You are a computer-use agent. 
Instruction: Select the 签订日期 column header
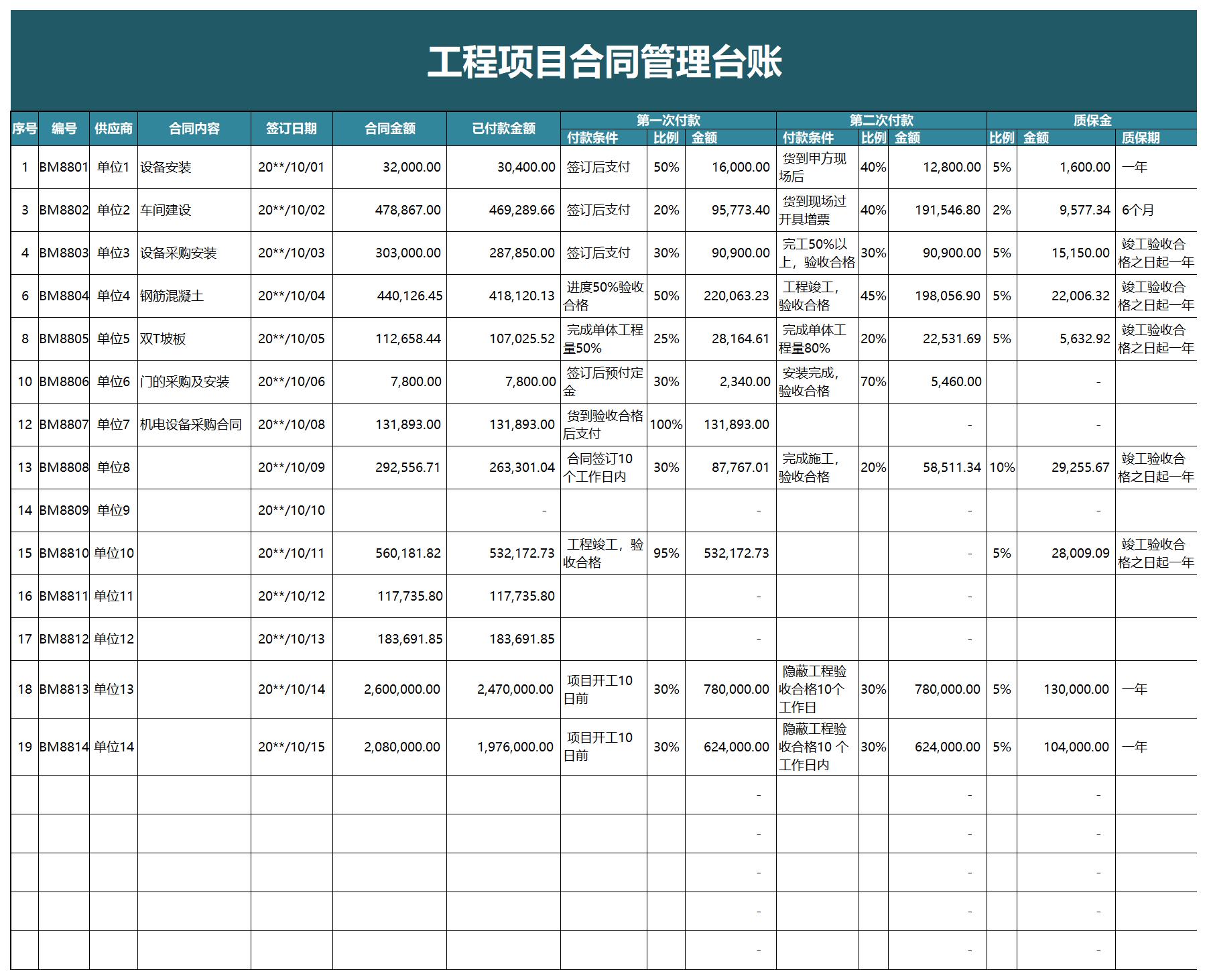click(292, 129)
